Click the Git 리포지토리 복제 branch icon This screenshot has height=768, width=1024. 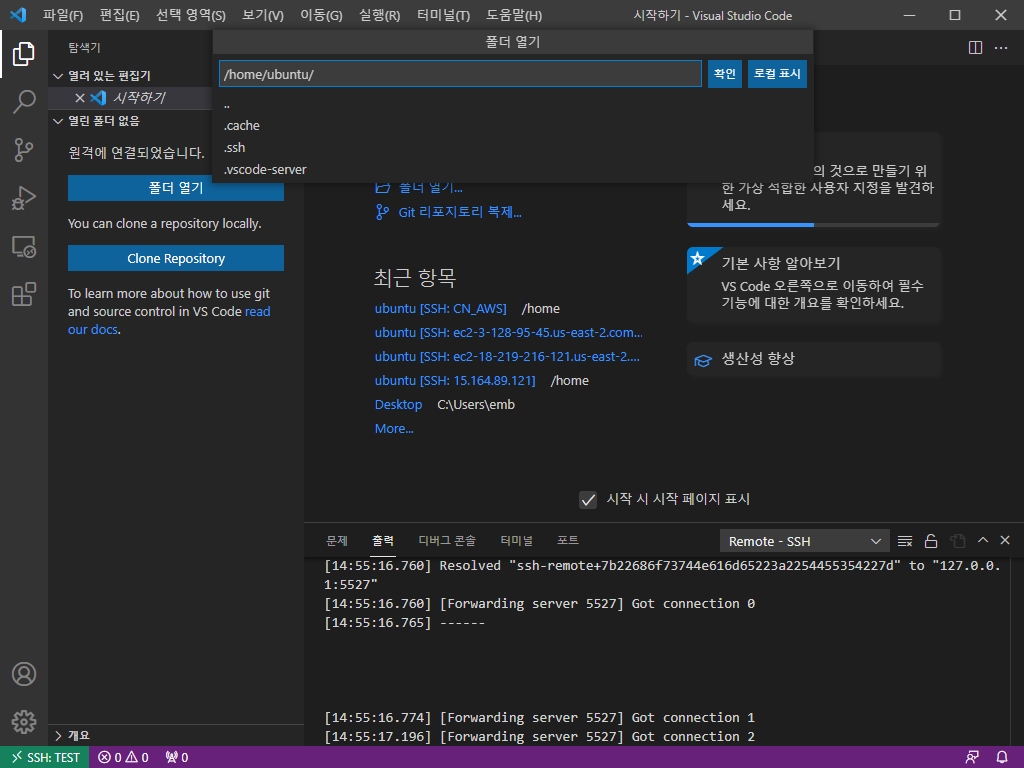point(382,212)
